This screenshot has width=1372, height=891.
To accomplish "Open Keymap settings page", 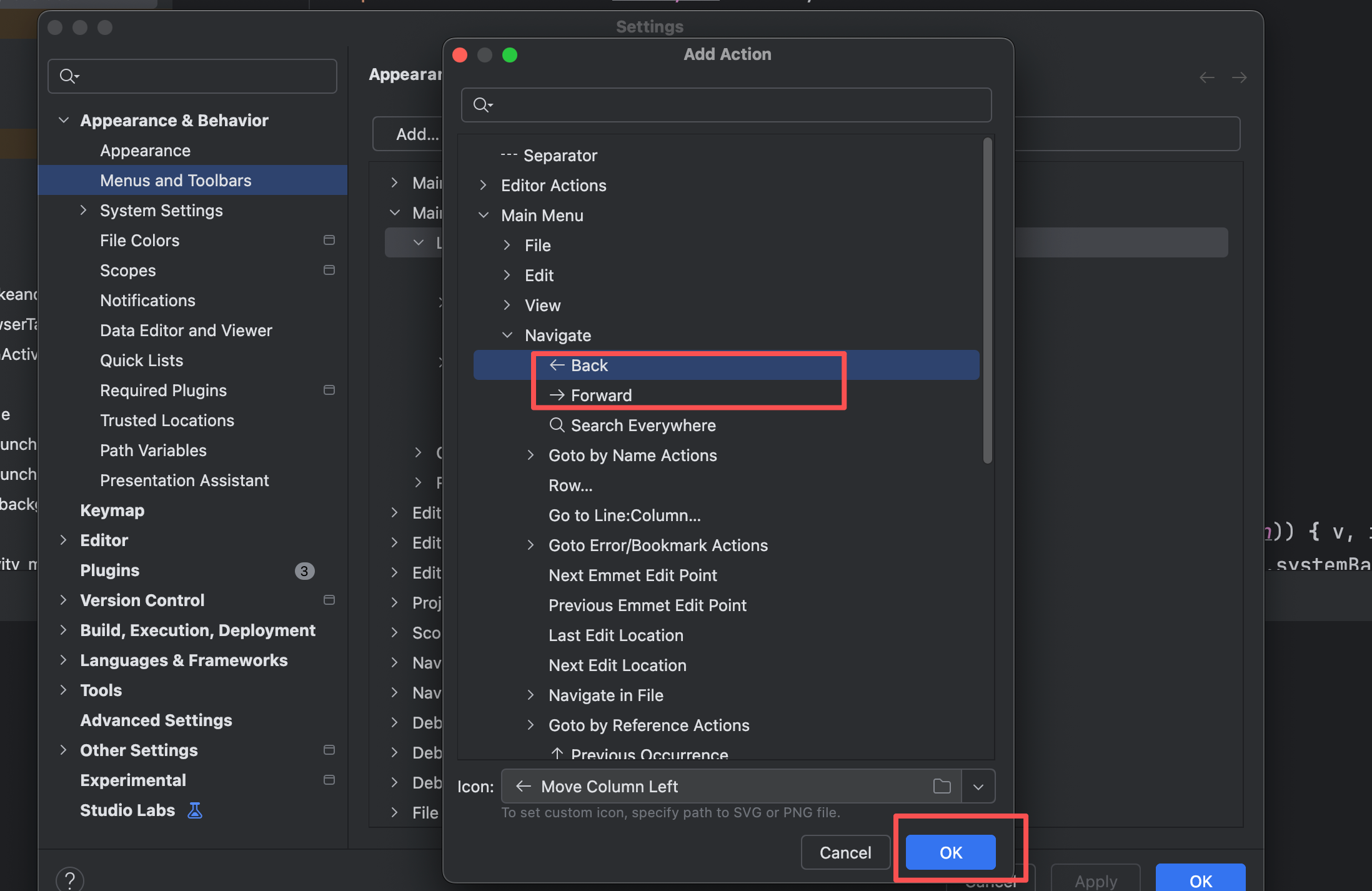I will [x=112, y=510].
